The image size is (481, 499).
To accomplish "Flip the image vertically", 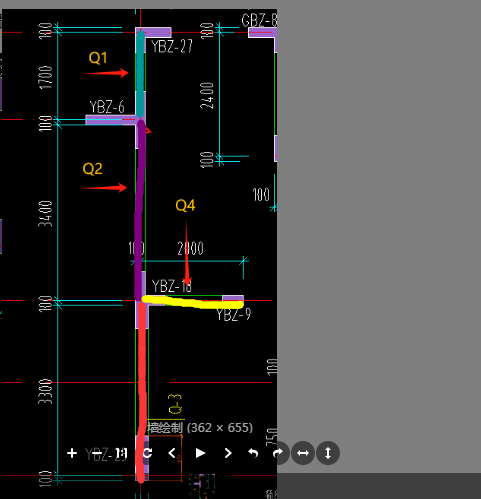I will pos(328,453).
